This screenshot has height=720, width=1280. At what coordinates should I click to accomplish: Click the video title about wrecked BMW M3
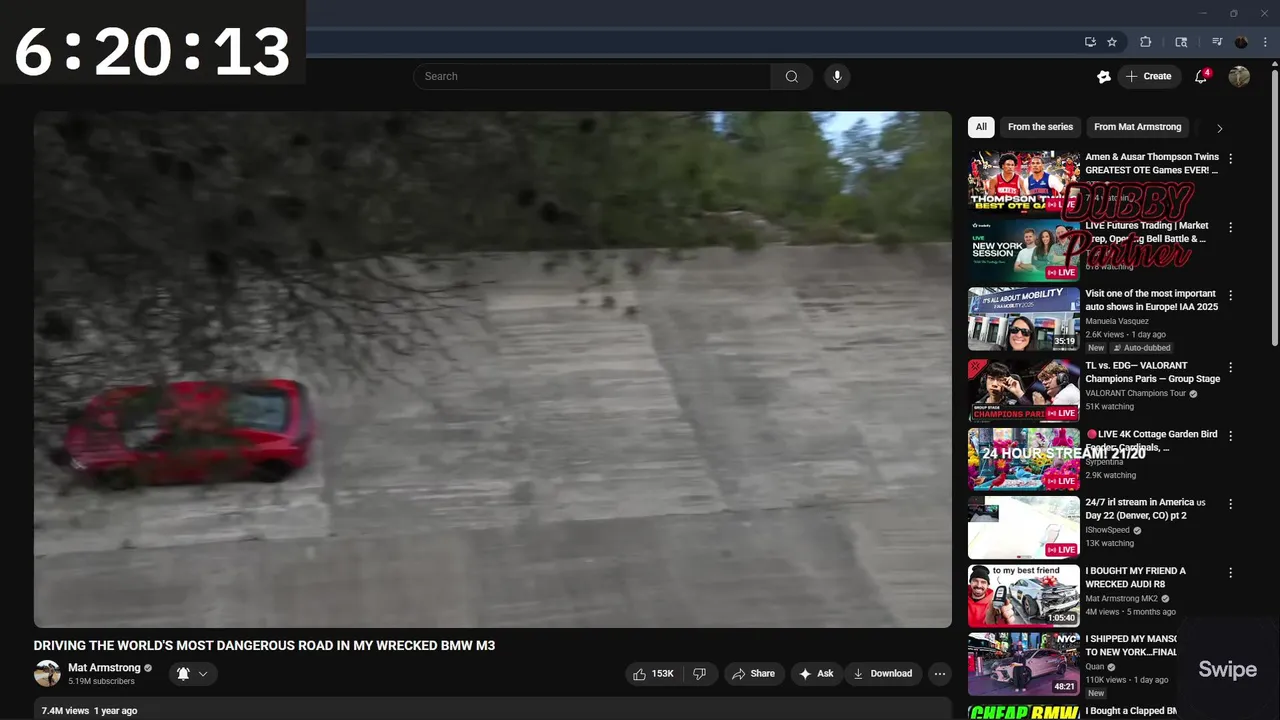pos(264,646)
